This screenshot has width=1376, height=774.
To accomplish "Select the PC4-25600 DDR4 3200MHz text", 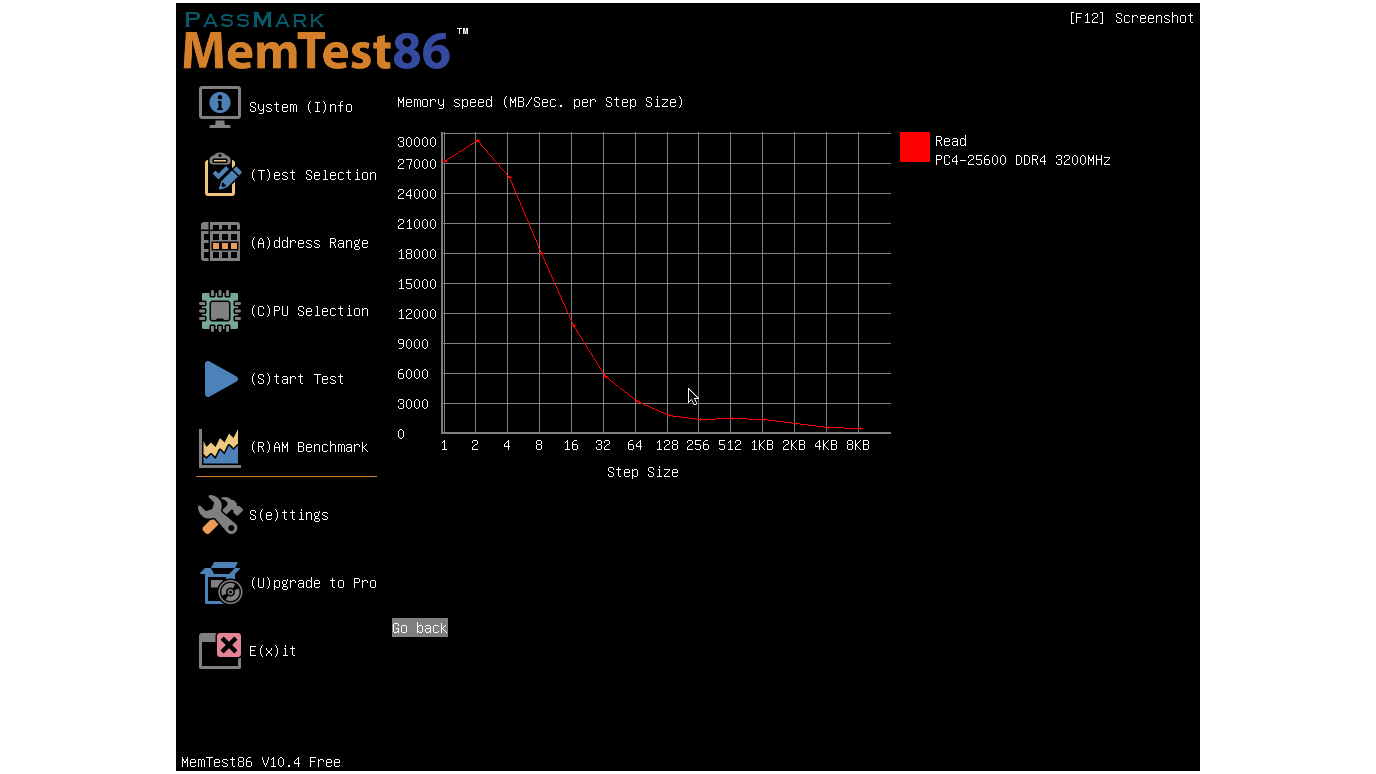I will coord(1023,160).
